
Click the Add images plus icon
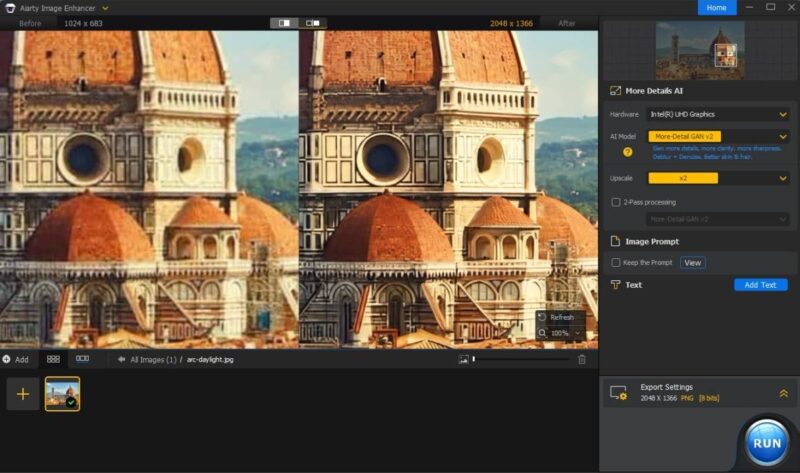(6, 359)
